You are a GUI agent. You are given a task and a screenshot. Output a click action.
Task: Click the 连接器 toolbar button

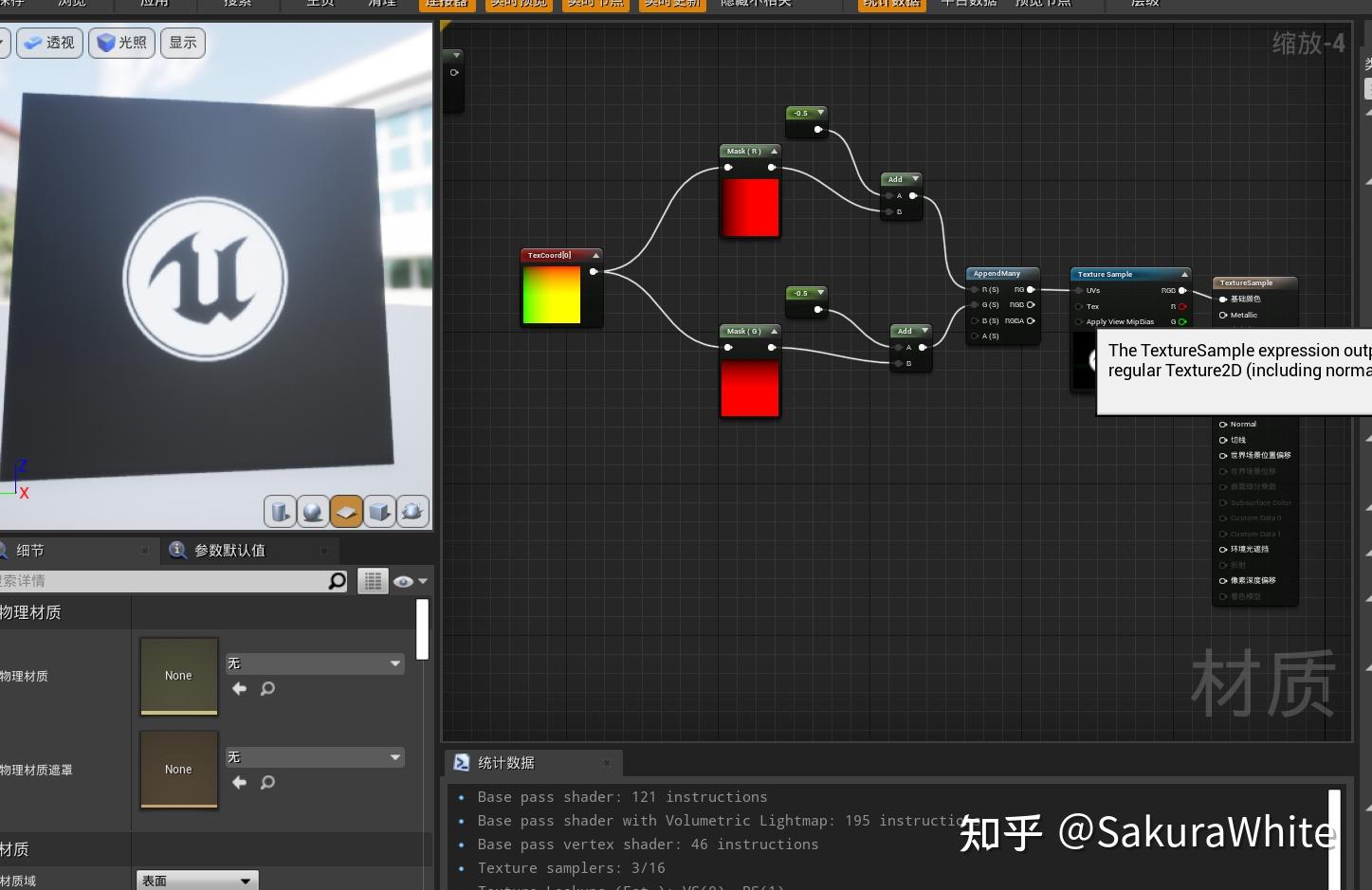click(447, 4)
